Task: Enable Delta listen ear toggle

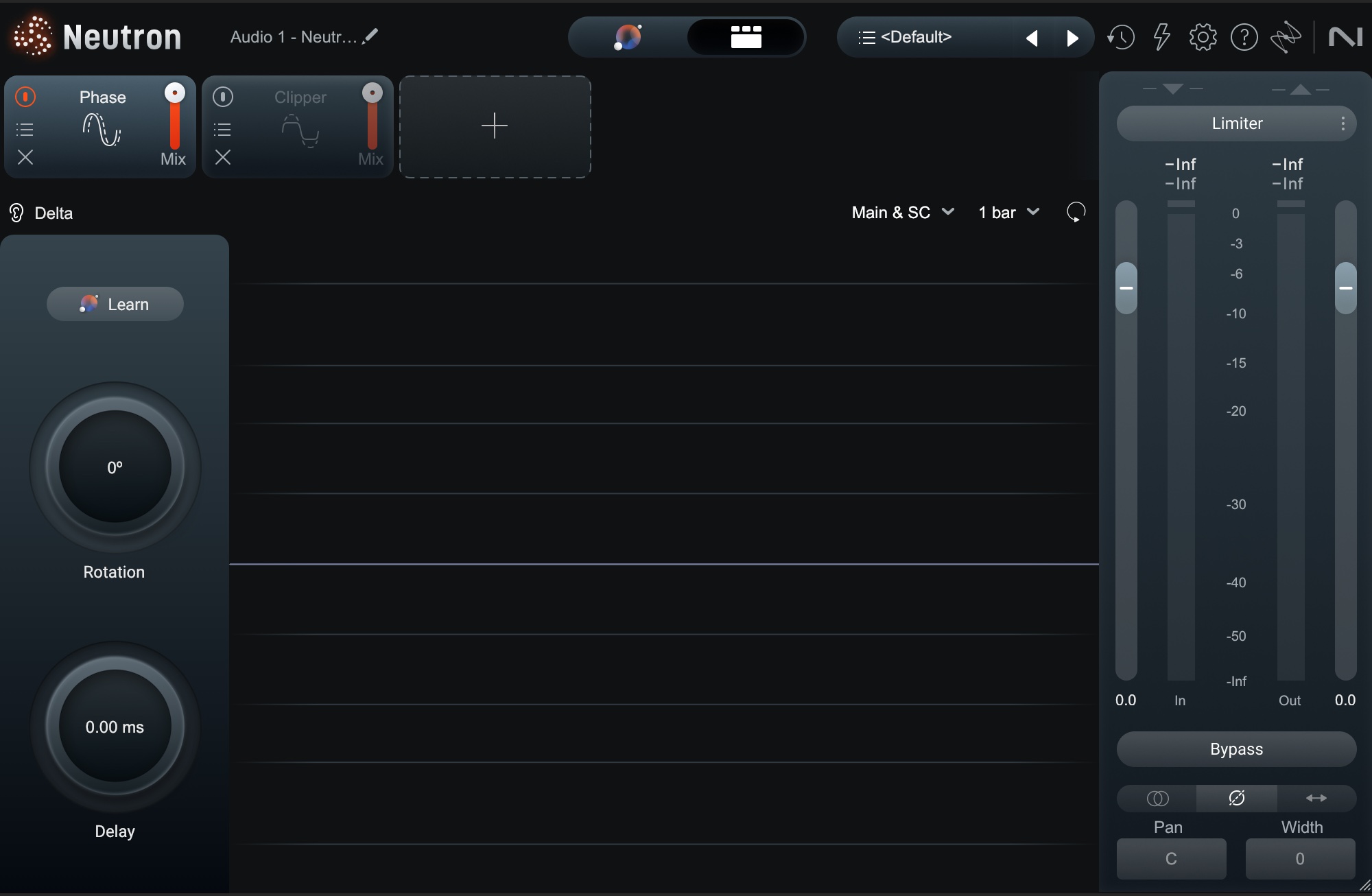Action: (x=16, y=213)
